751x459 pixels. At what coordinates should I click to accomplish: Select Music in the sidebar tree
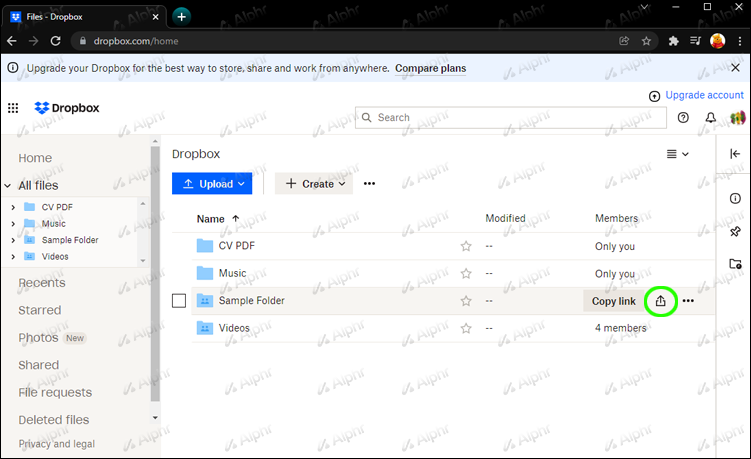pos(54,224)
